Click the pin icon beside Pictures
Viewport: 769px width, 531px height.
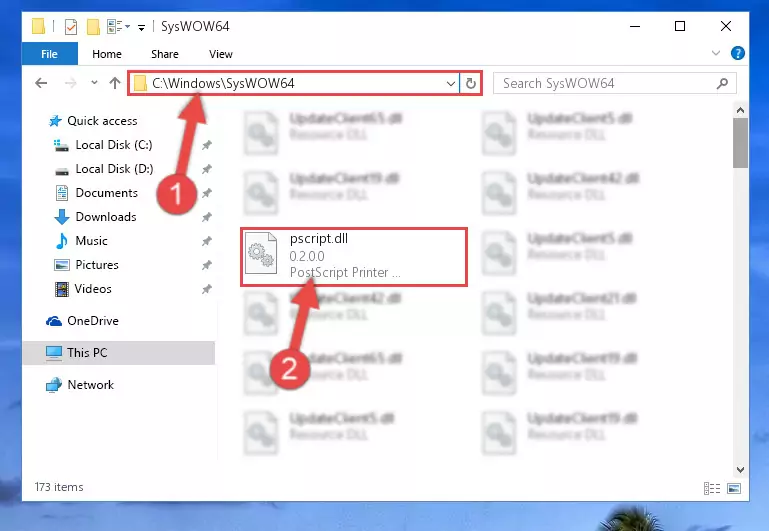coord(206,265)
